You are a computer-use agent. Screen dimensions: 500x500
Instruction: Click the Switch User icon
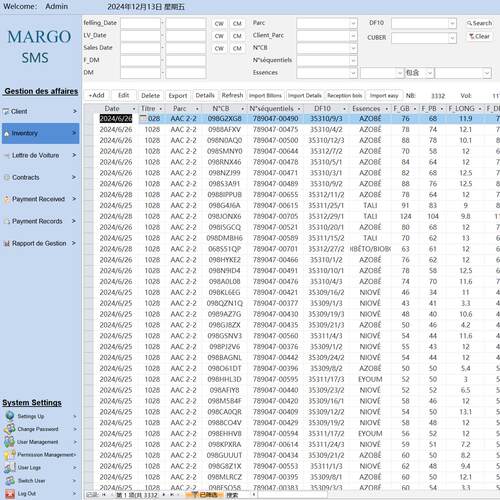point(10,480)
